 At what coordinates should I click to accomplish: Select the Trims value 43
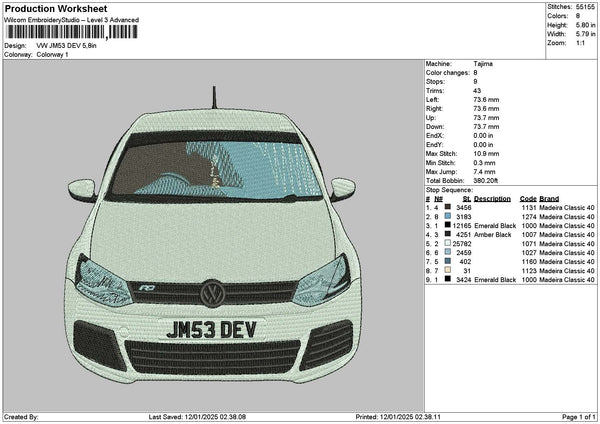pos(477,91)
